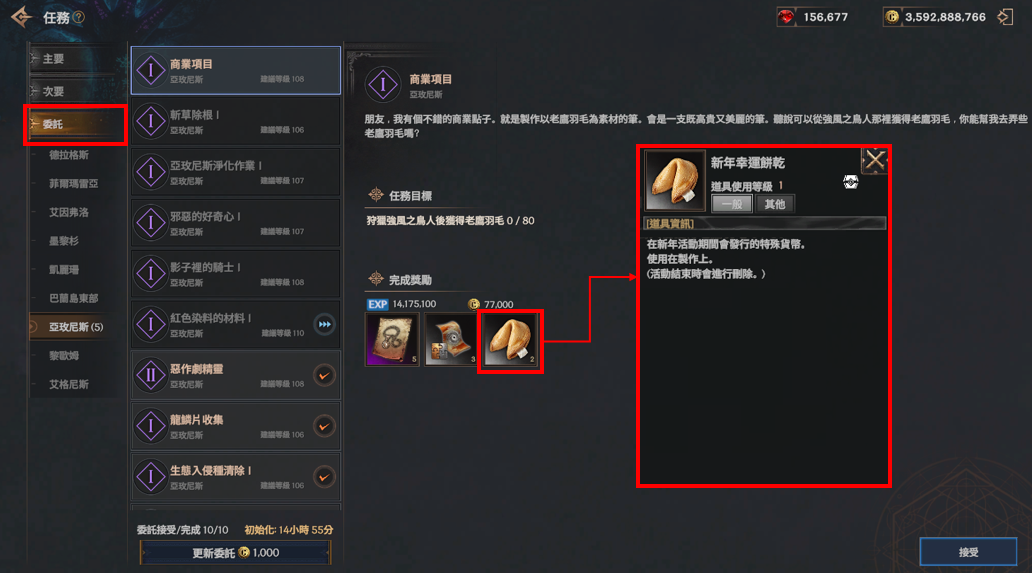The height and width of the screenshot is (573, 1032).
Task: Click the 接受 button
Action: tap(968, 552)
